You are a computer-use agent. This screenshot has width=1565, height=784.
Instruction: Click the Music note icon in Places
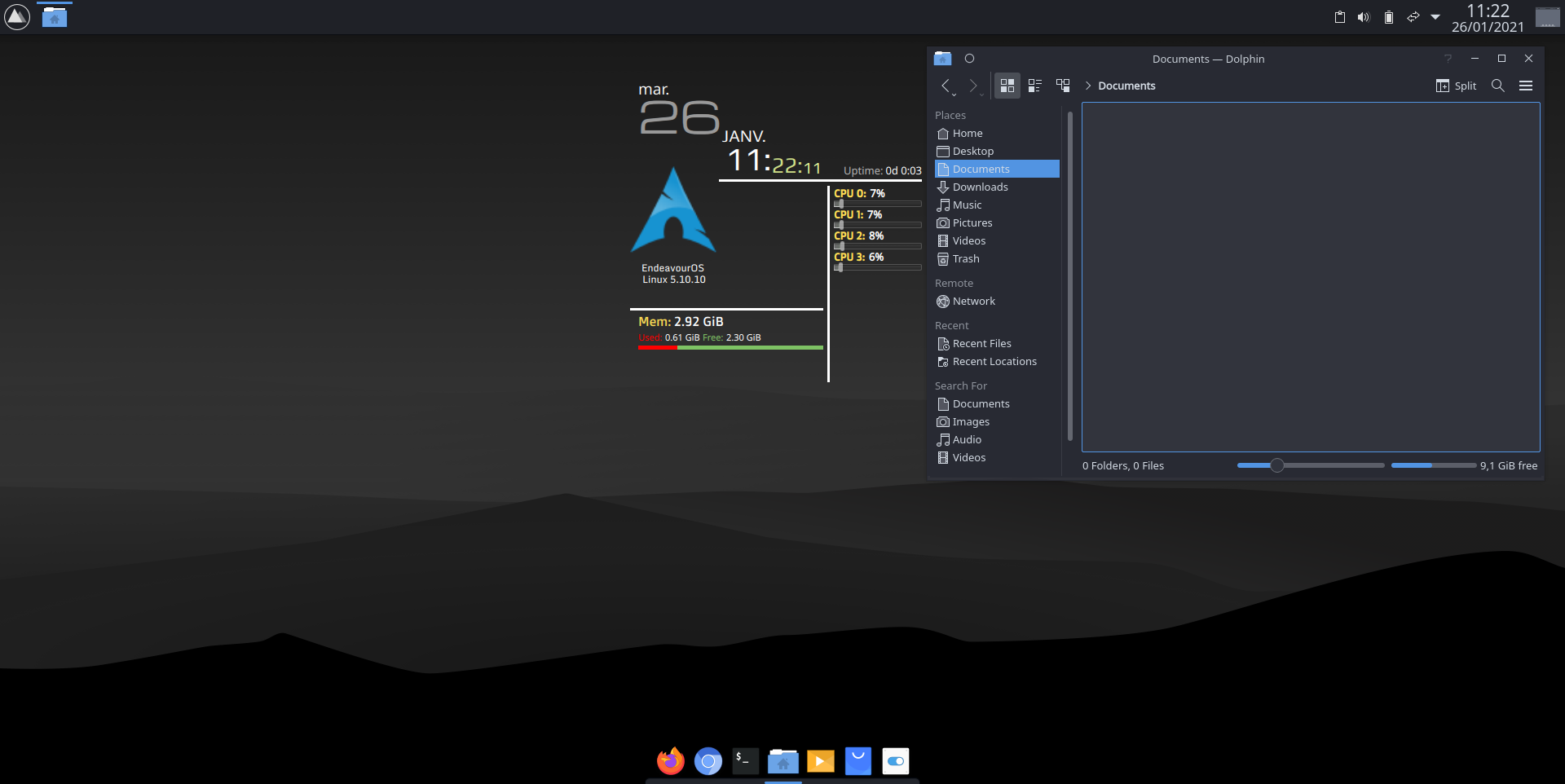click(x=943, y=205)
